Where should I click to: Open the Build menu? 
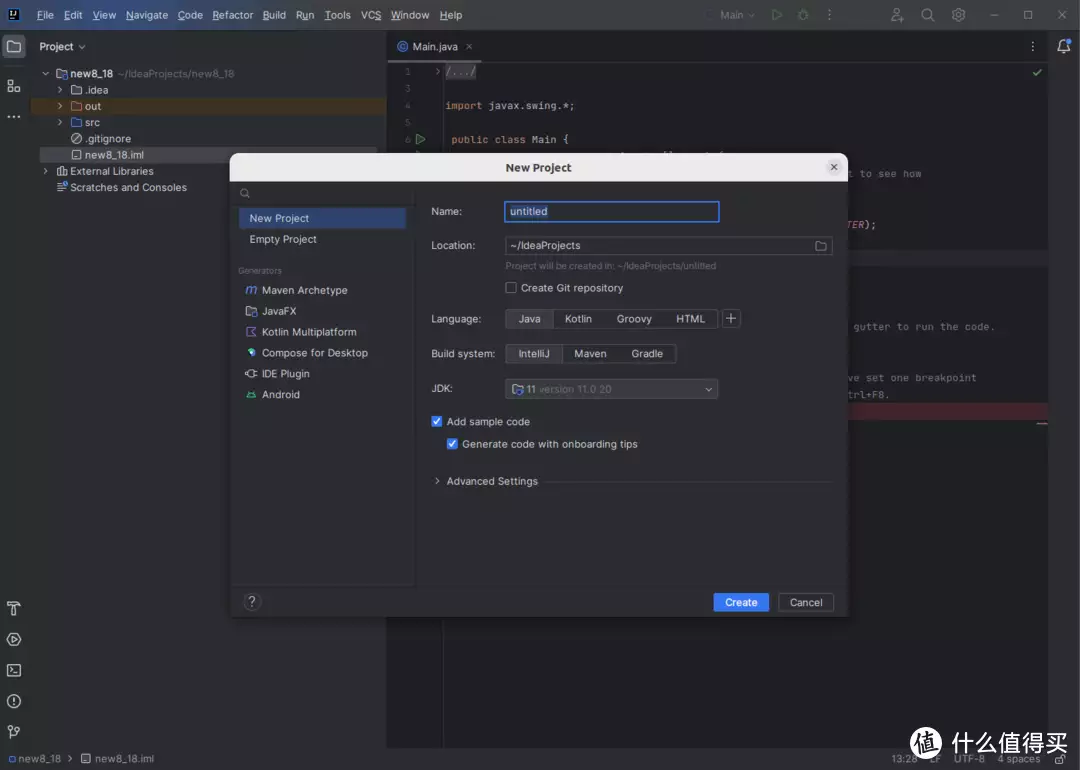pyautogui.click(x=274, y=14)
